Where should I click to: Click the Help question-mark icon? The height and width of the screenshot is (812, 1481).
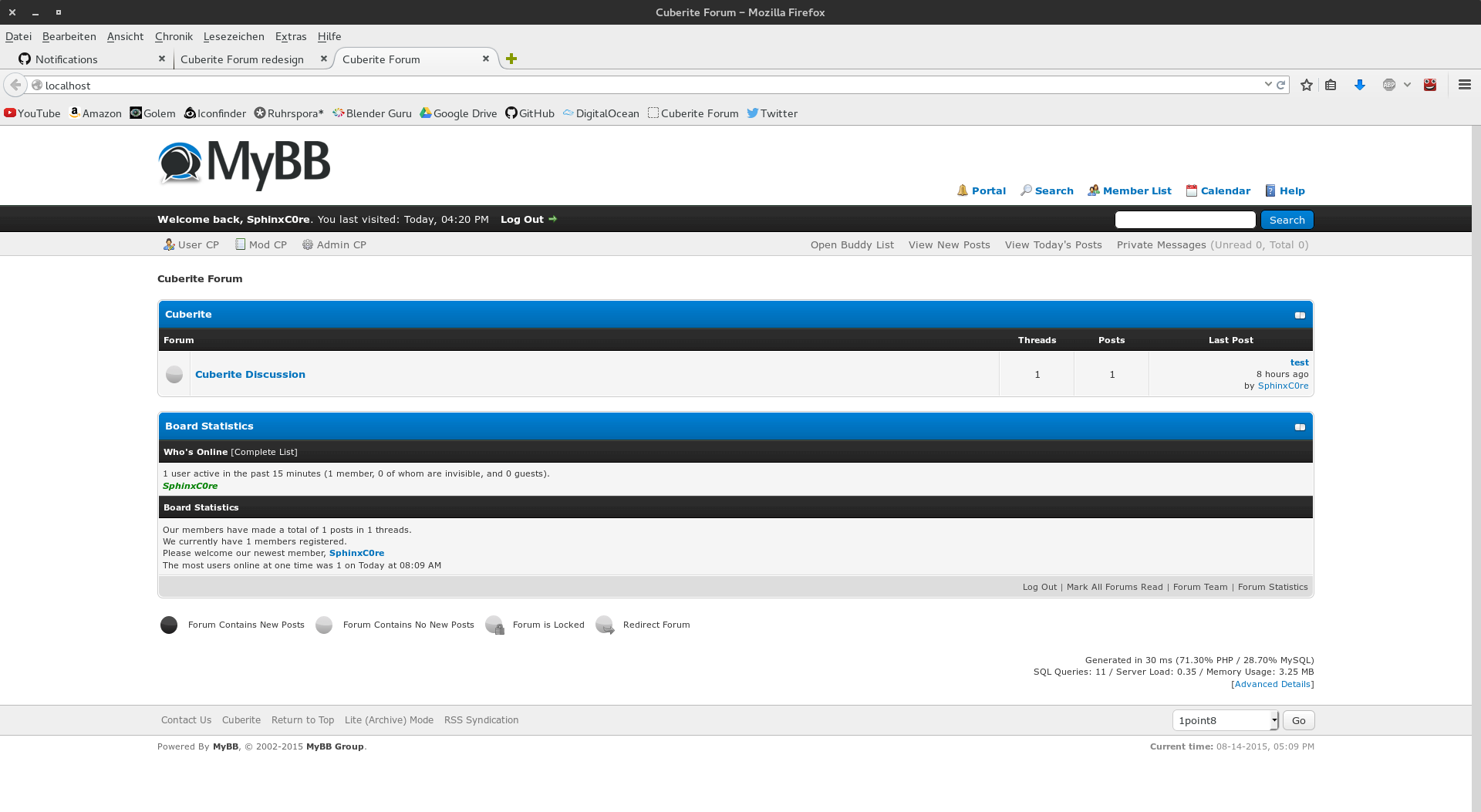click(x=1270, y=190)
